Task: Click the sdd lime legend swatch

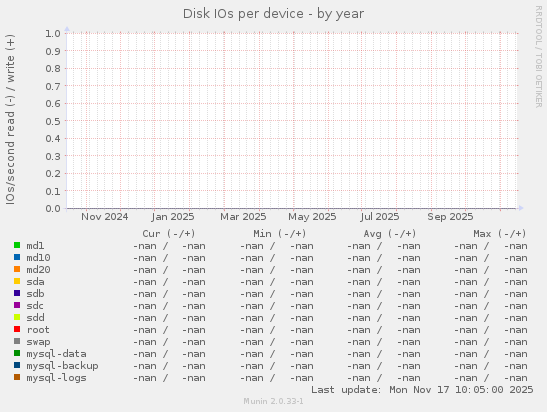Action: [17, 317]
